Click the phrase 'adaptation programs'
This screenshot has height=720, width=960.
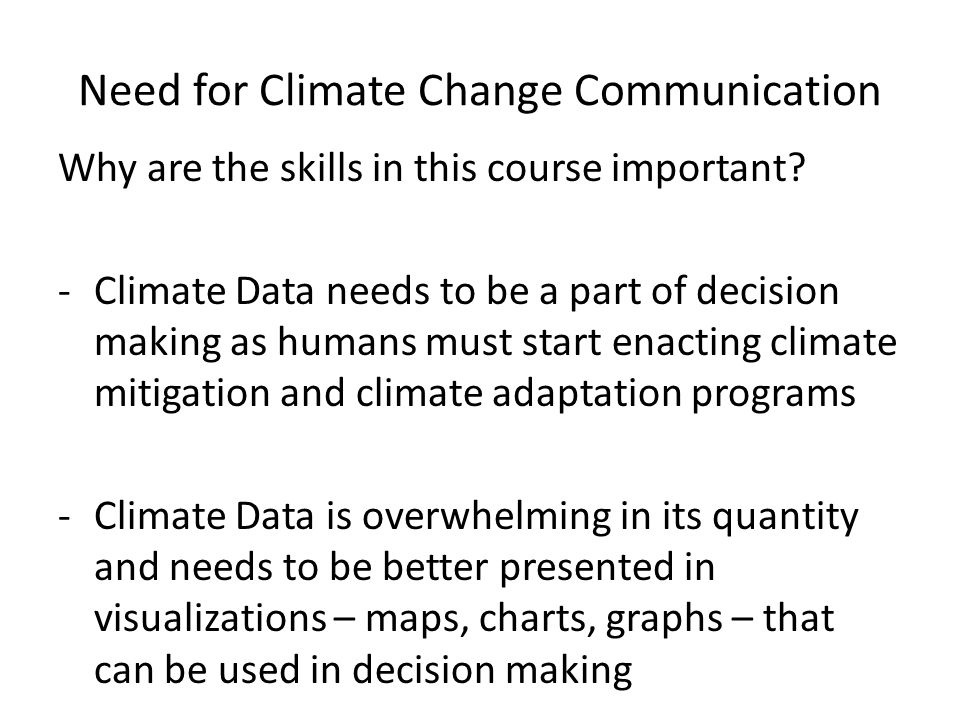pyautogui.click(x=674, y=394)
